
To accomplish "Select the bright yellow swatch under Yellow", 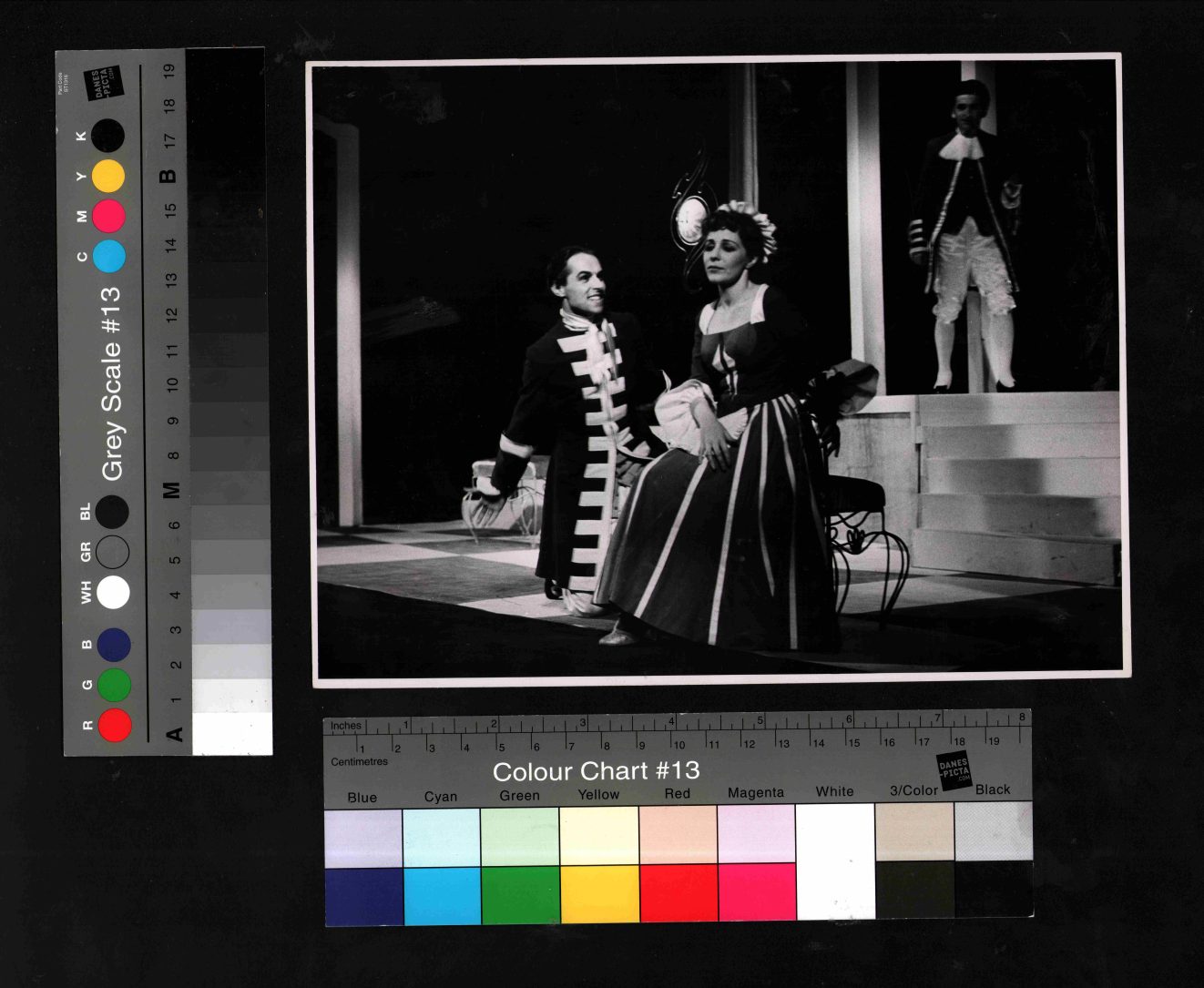I will click(x=599, y=893).
